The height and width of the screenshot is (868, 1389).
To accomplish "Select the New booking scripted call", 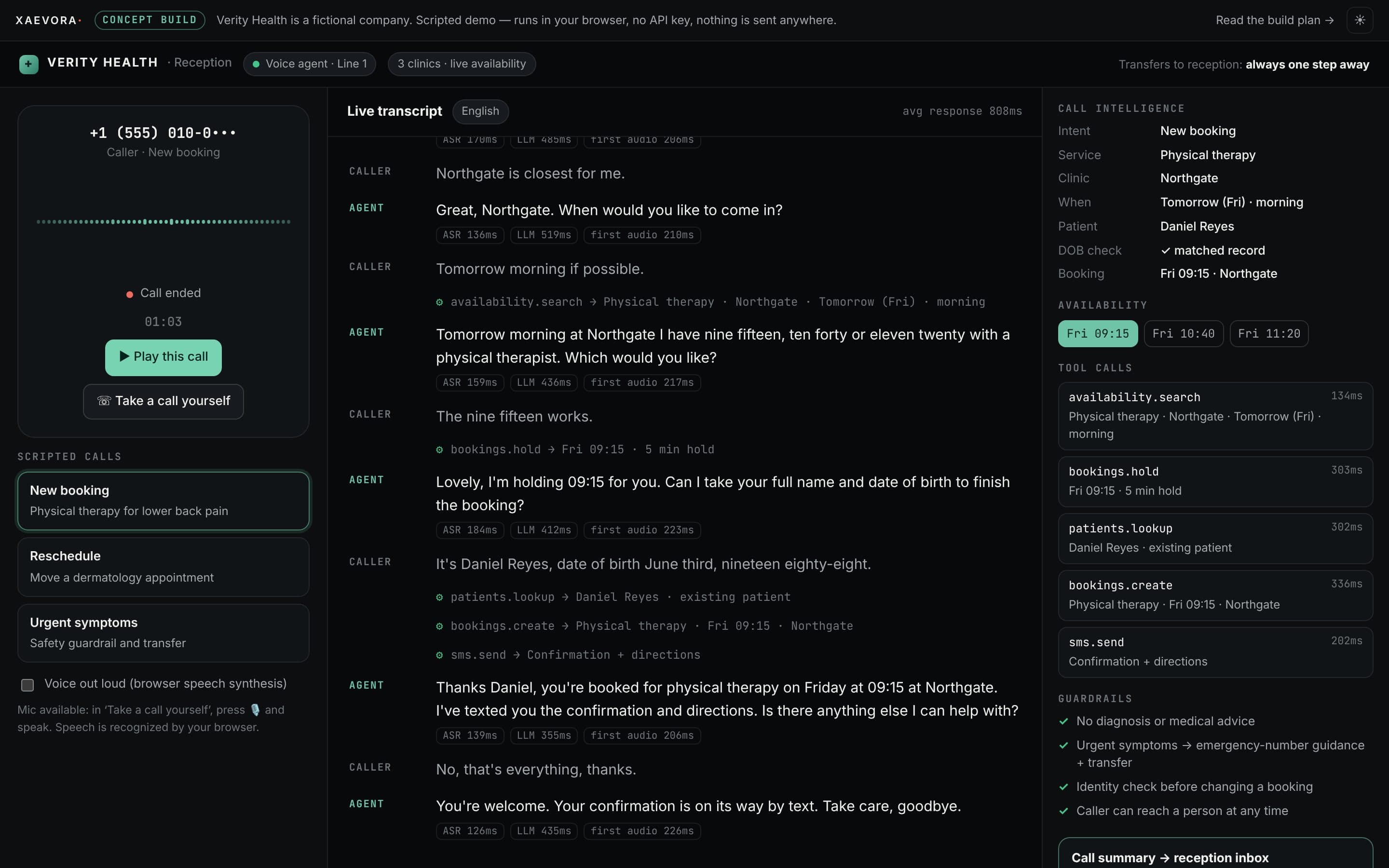I will 163,501.
